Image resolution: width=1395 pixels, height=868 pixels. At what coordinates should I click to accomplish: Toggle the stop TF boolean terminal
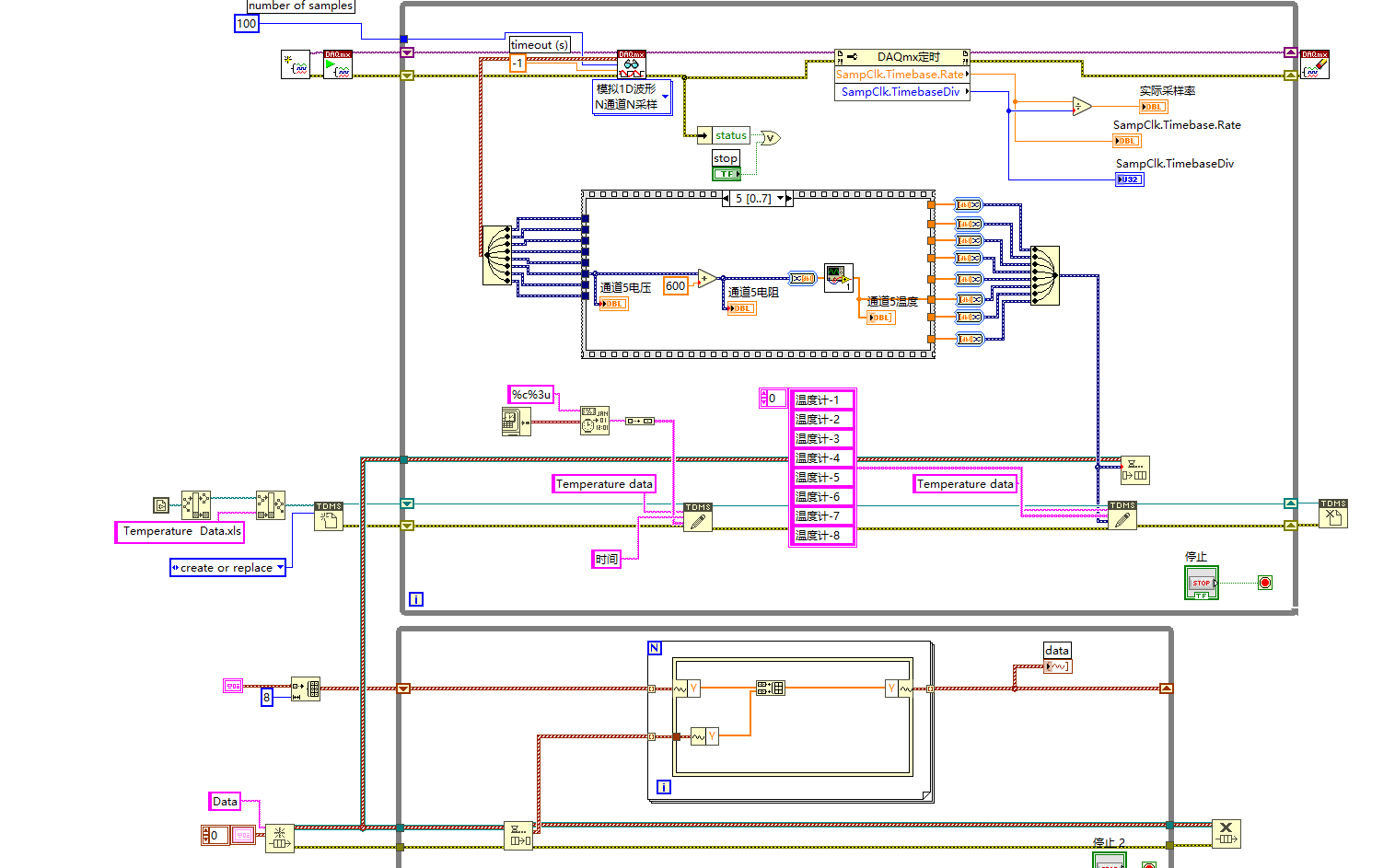click(727, 173)
